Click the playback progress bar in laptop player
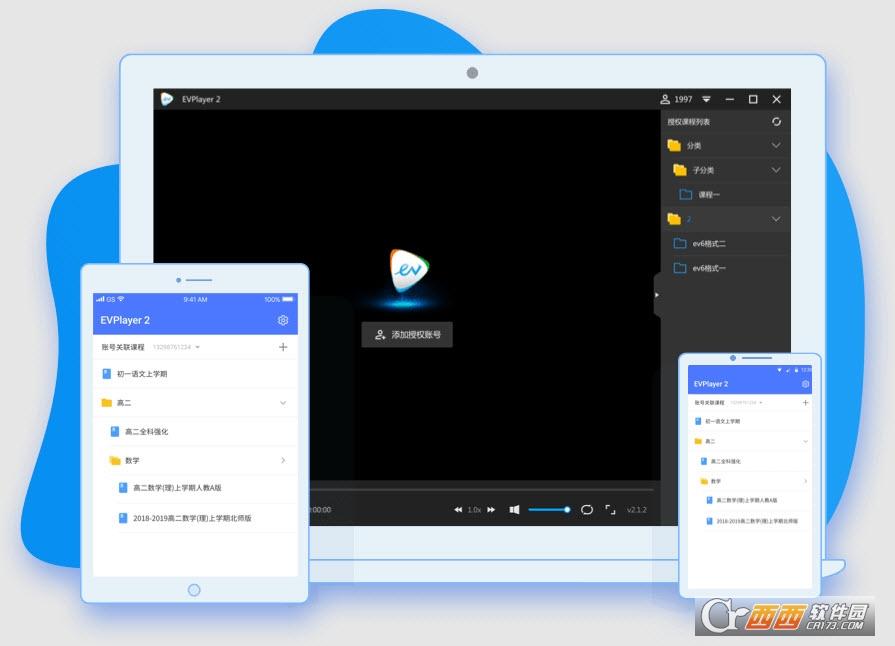 [x=482, y=490]
